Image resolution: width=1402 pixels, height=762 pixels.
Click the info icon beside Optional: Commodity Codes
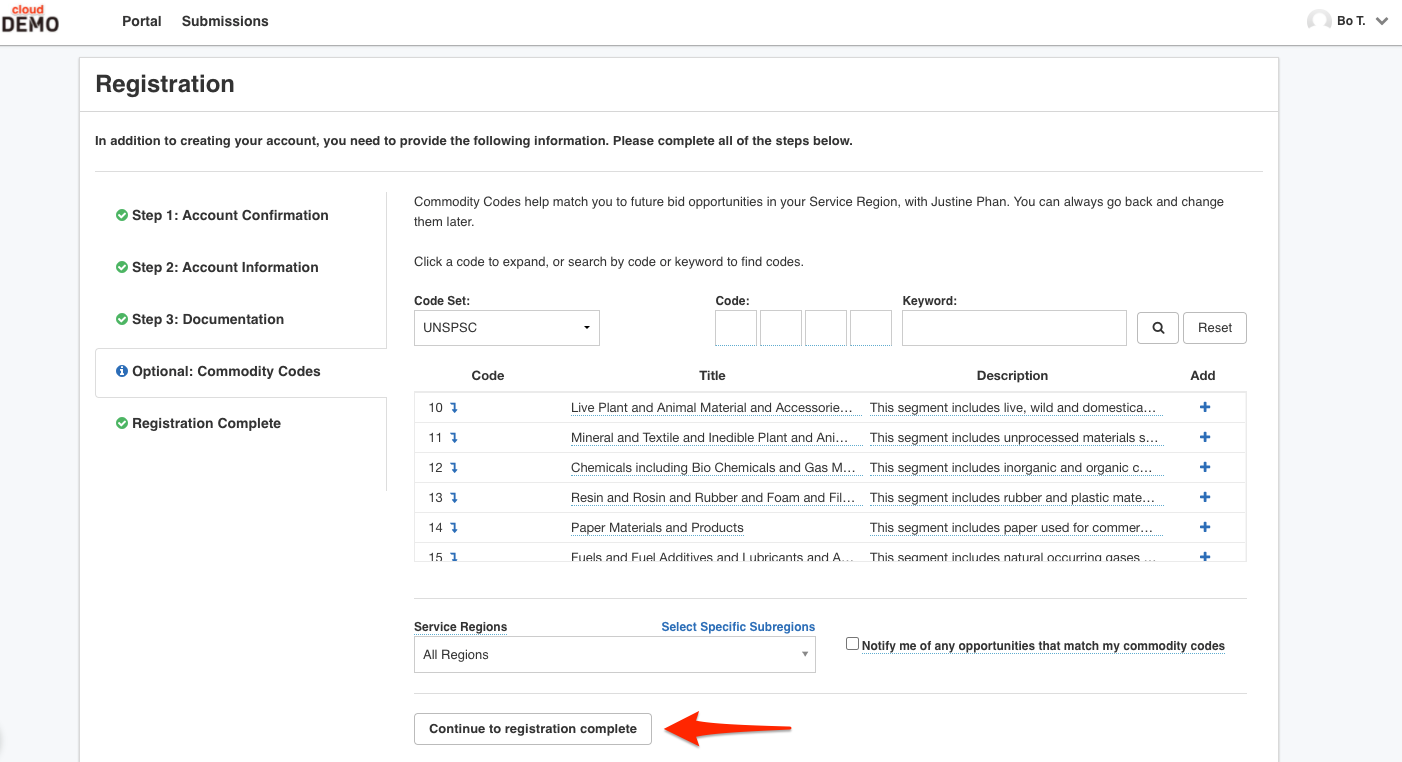122,371
